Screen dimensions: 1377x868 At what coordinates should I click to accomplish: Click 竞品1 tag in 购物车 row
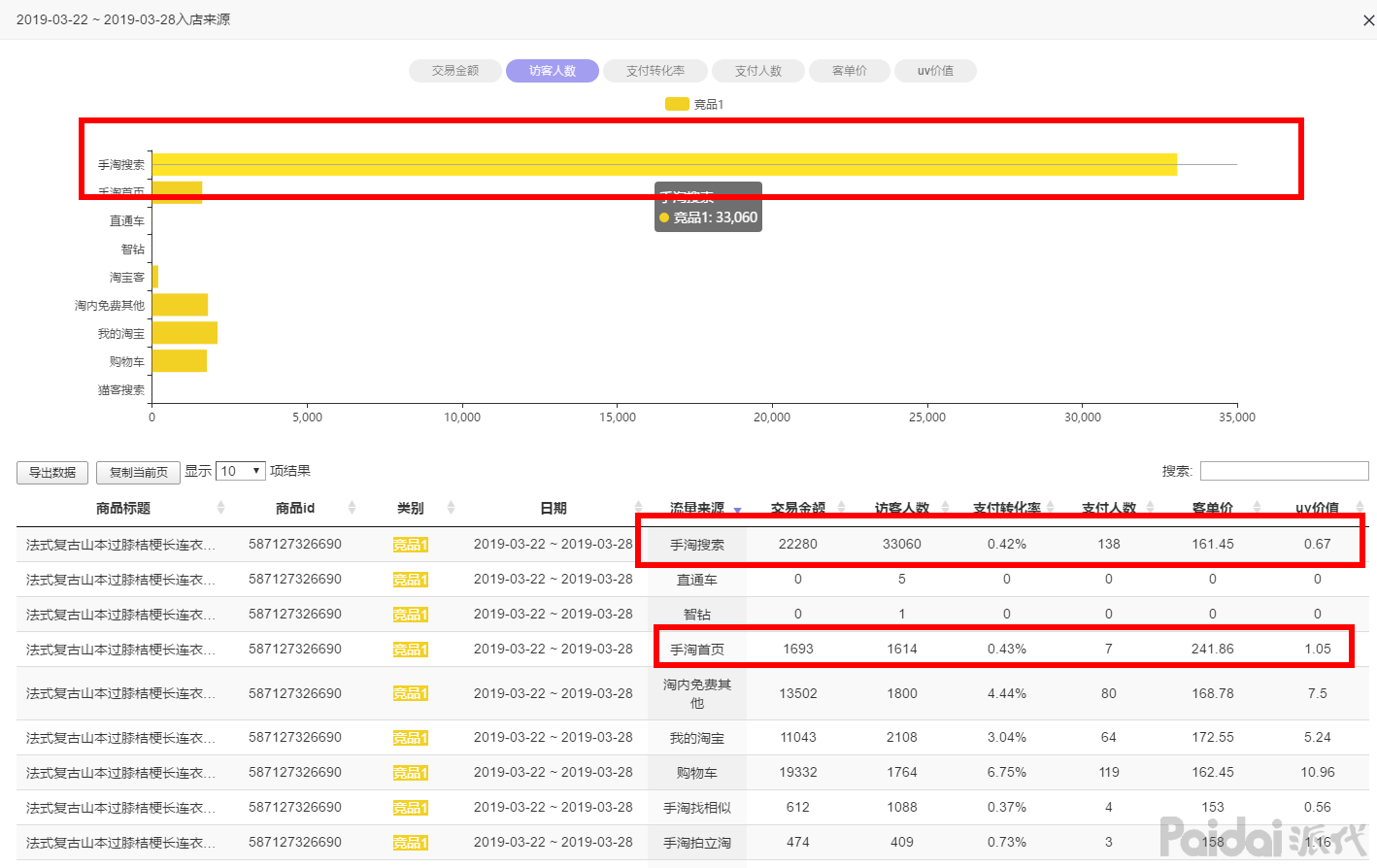411,773
